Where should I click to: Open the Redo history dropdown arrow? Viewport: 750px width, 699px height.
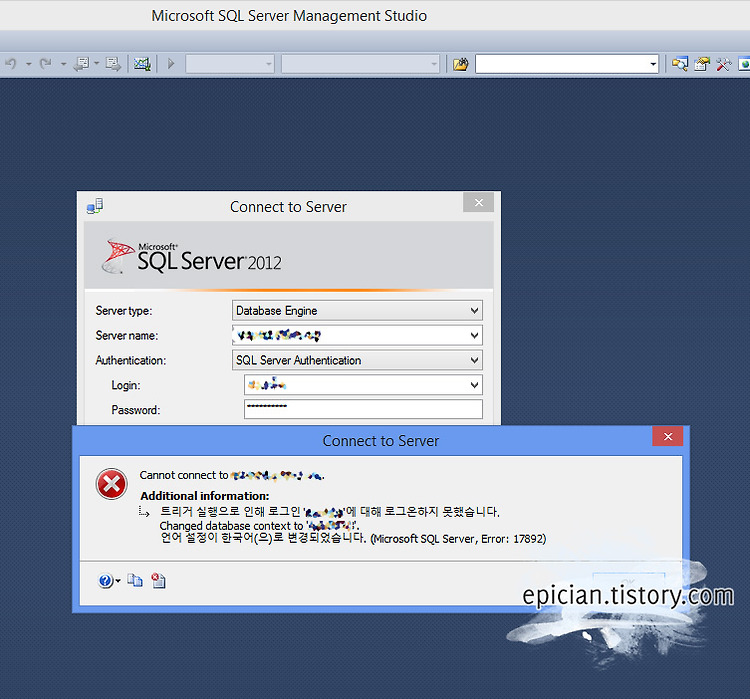point(64,64)
